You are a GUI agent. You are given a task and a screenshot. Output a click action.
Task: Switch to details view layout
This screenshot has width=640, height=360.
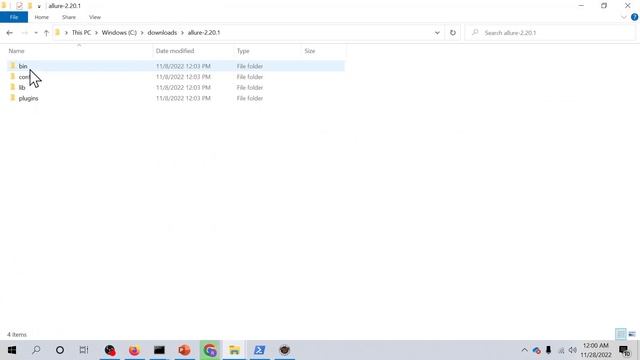click(620, 334)
